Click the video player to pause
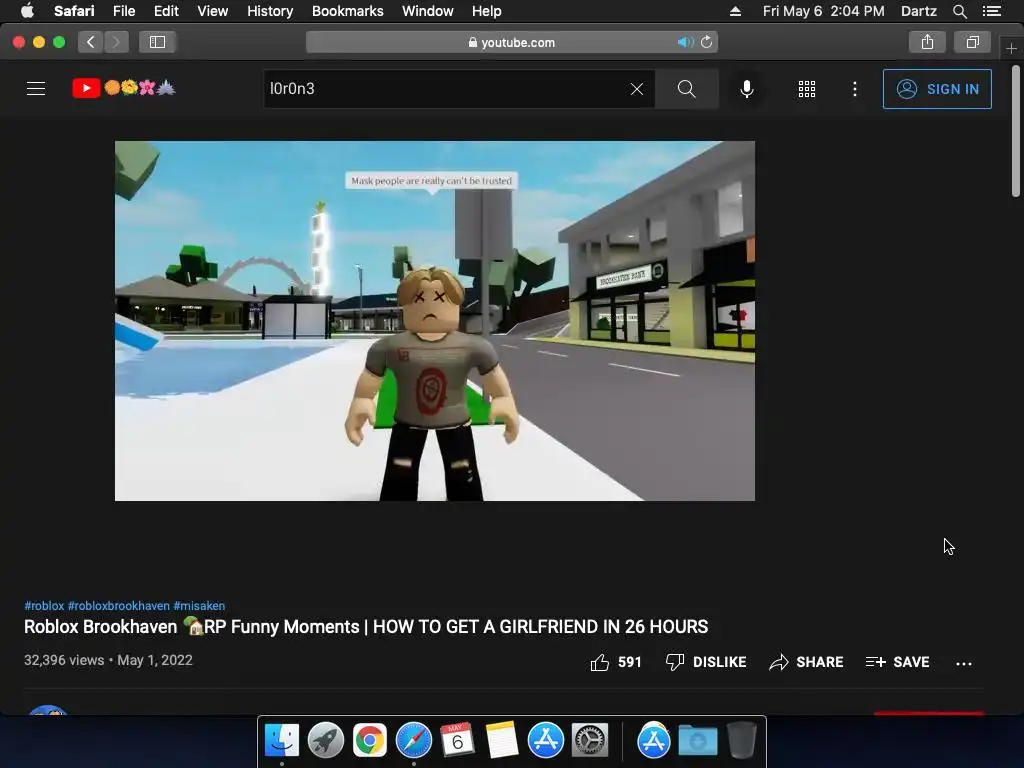The width and height of the screenshot is (1024, 768). (435, 321)
